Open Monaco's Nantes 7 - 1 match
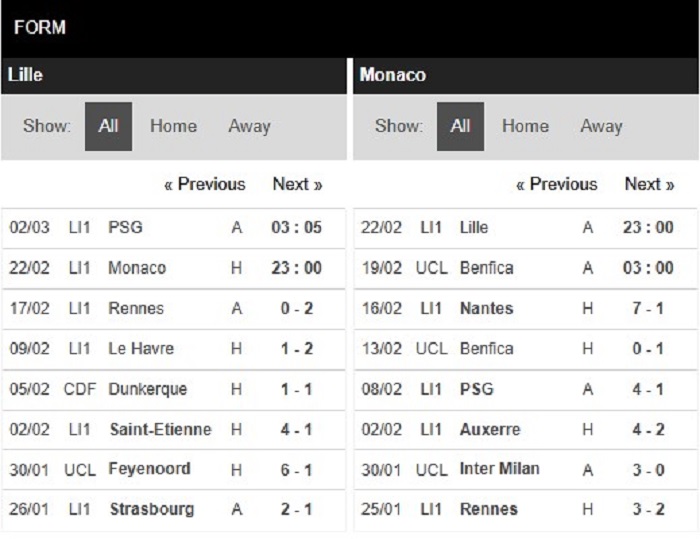This screenshot has width=700, height=539. click(x=525, y=309)
